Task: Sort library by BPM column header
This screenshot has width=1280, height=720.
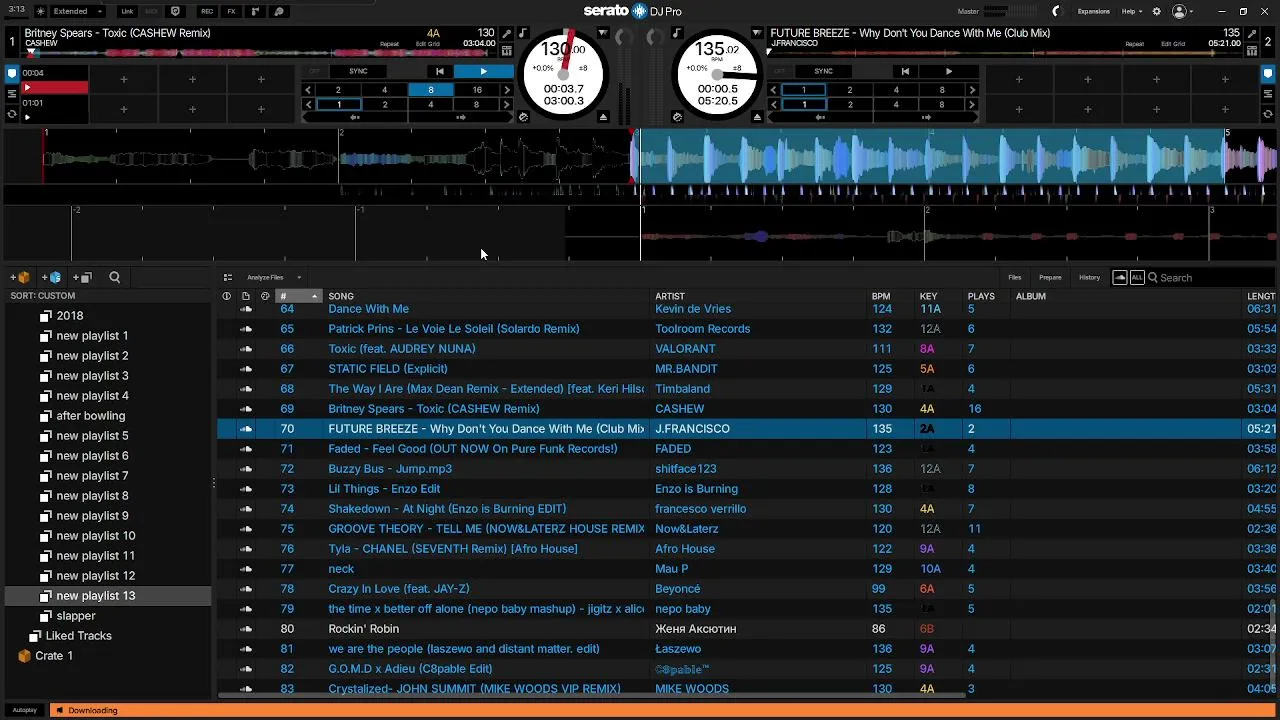Action: (881, 296)
